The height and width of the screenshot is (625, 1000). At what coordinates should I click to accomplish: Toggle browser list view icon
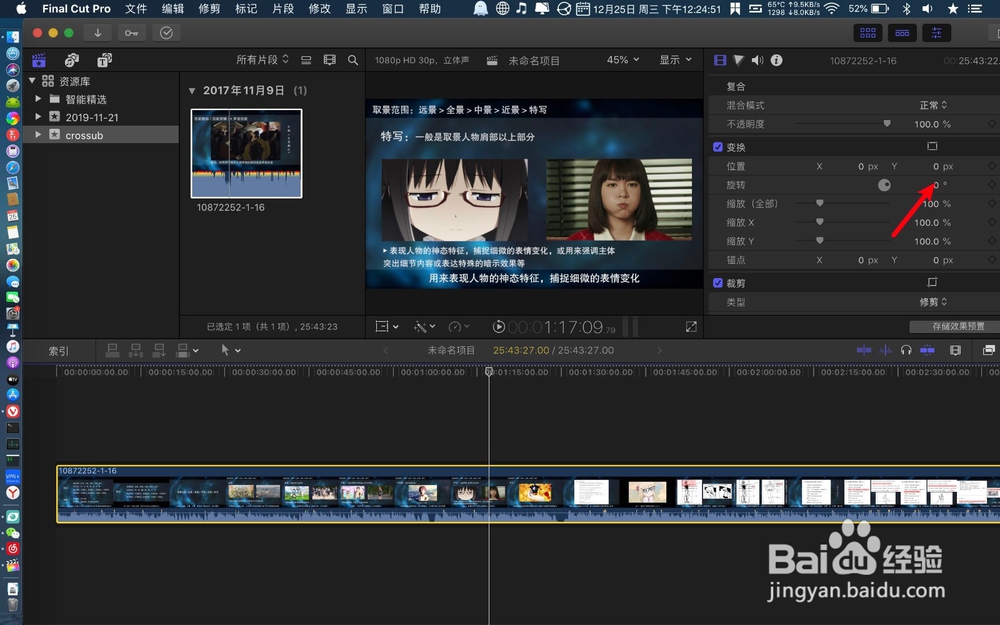(x=306, y=60)
